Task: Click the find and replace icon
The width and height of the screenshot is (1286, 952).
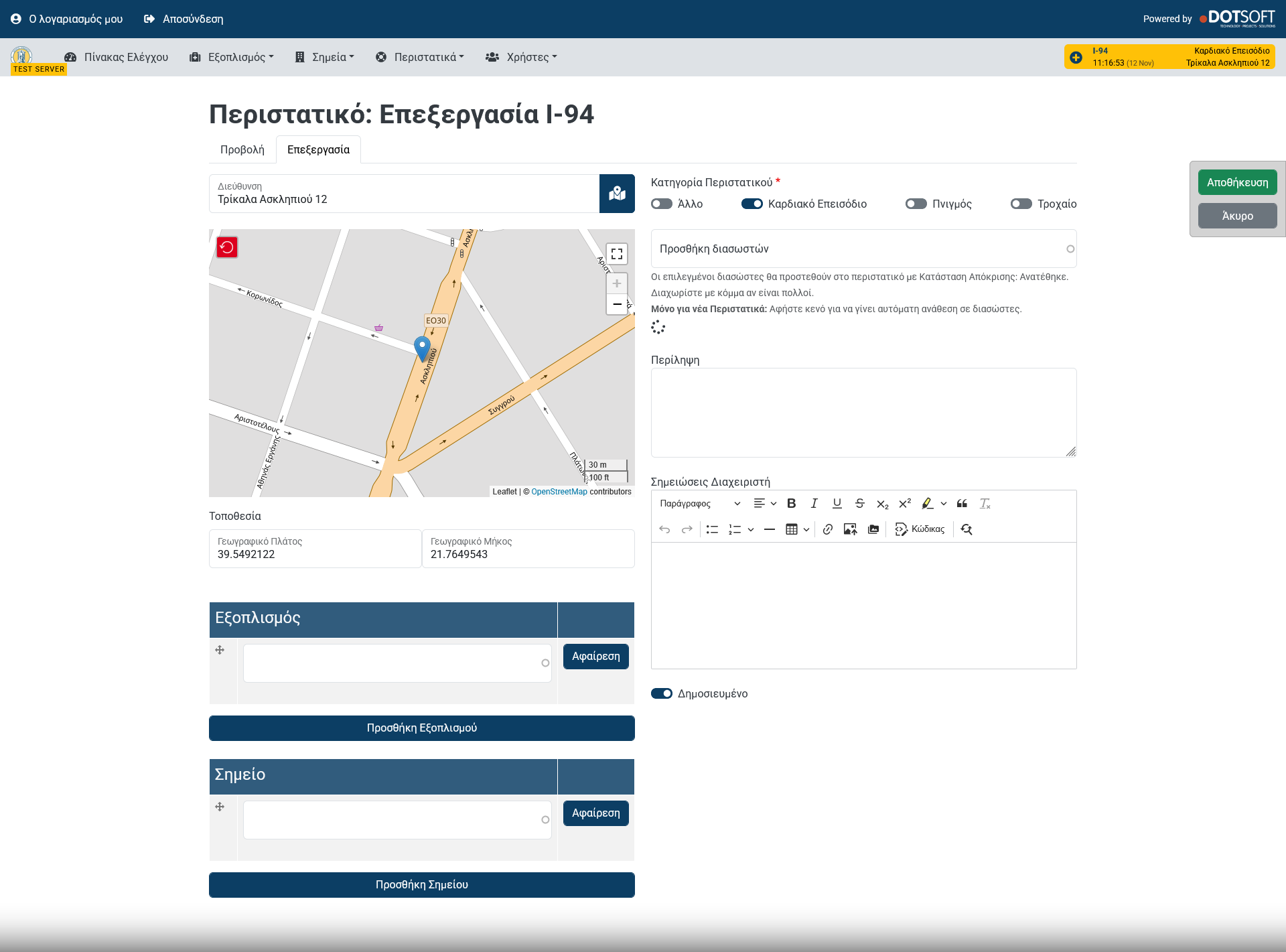Action: 967,529
